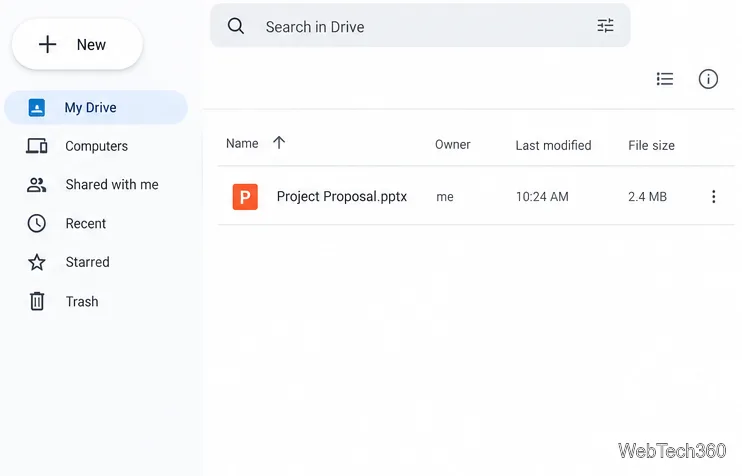Focus the Search in Drive field
The width and height of the screenshot is (742, 476).
coord(420,26)
